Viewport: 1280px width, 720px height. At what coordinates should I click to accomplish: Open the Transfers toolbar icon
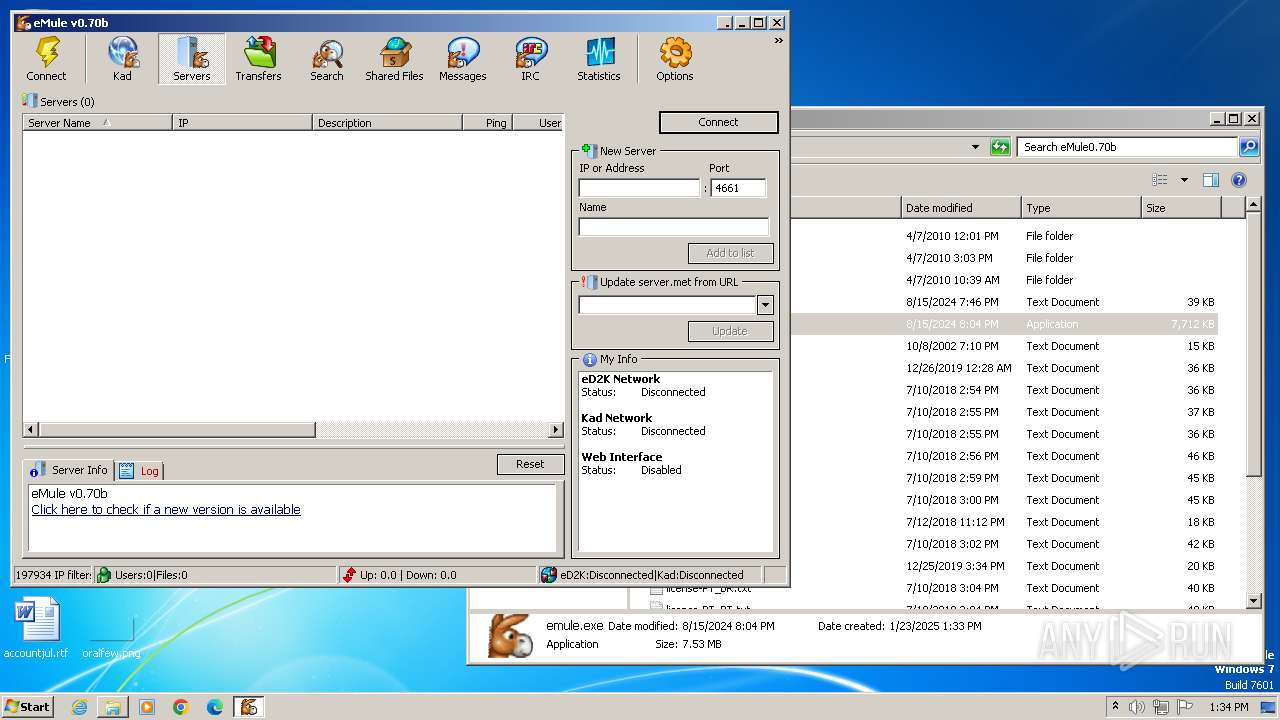(x=258, y=59)
